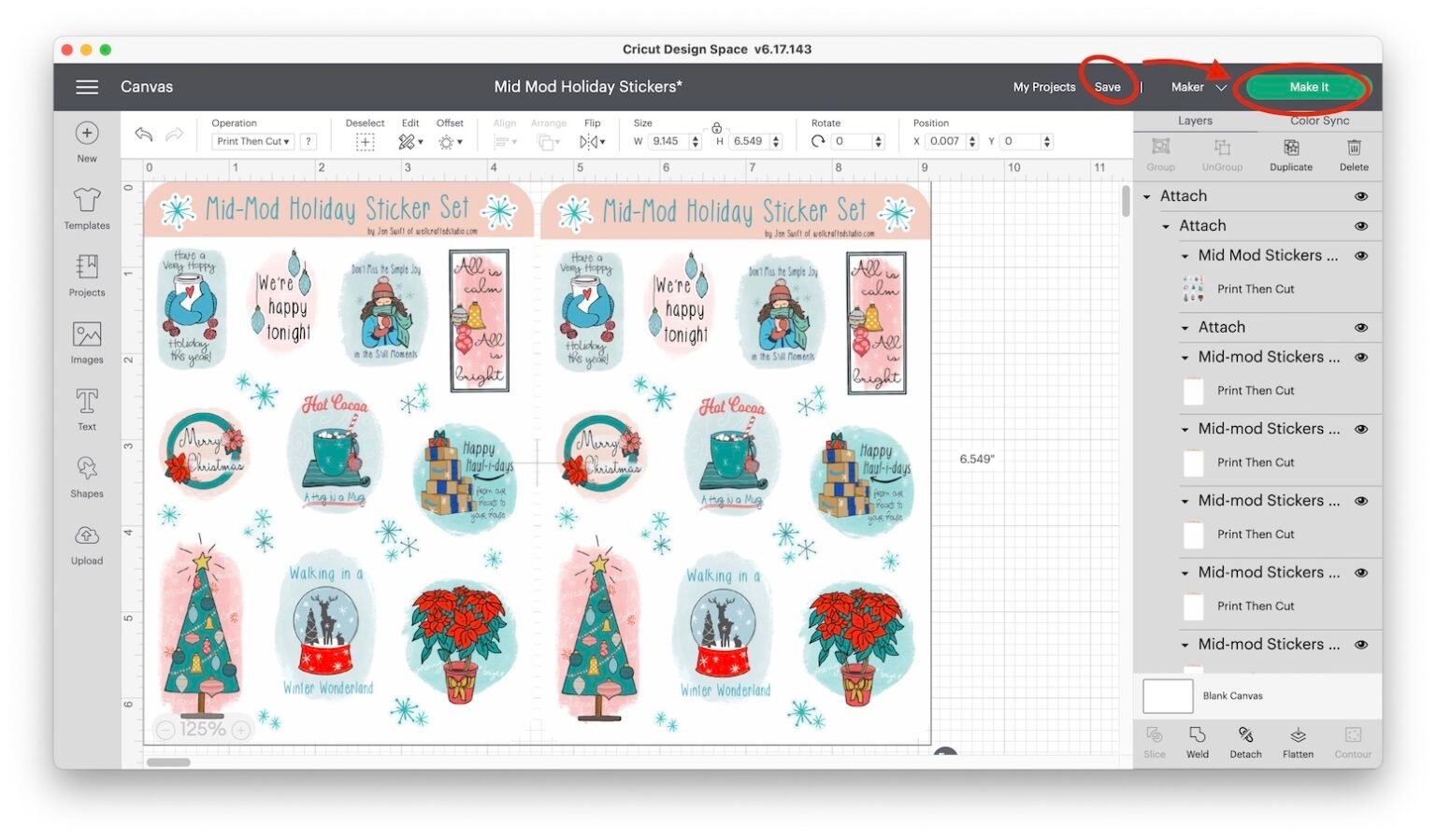Select the Layers tab
The height and width of the screenshot is (840, 1436).
[x=1194, y=121]
